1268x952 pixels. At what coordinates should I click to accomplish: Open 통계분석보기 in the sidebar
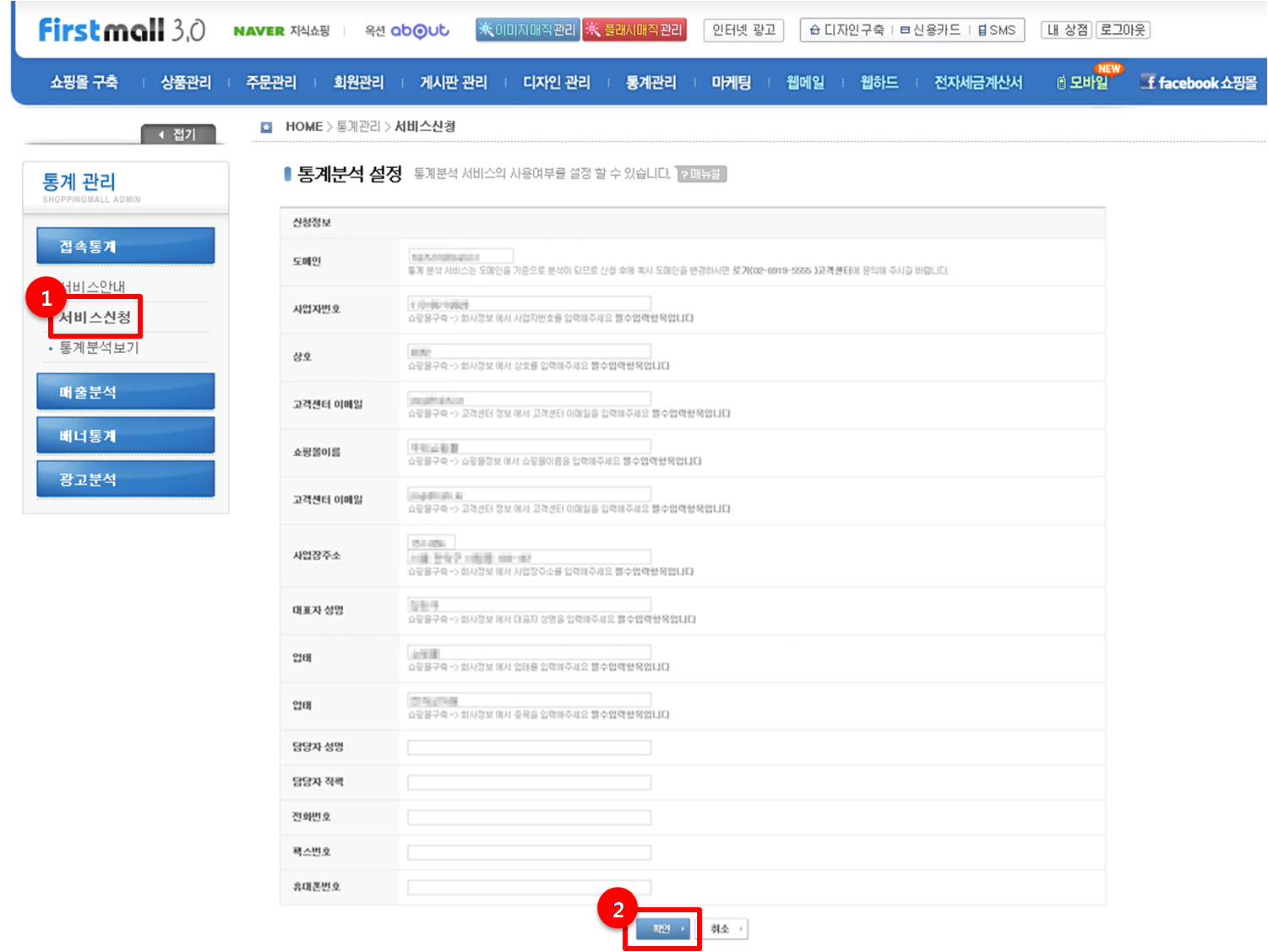tap(99, 347)
